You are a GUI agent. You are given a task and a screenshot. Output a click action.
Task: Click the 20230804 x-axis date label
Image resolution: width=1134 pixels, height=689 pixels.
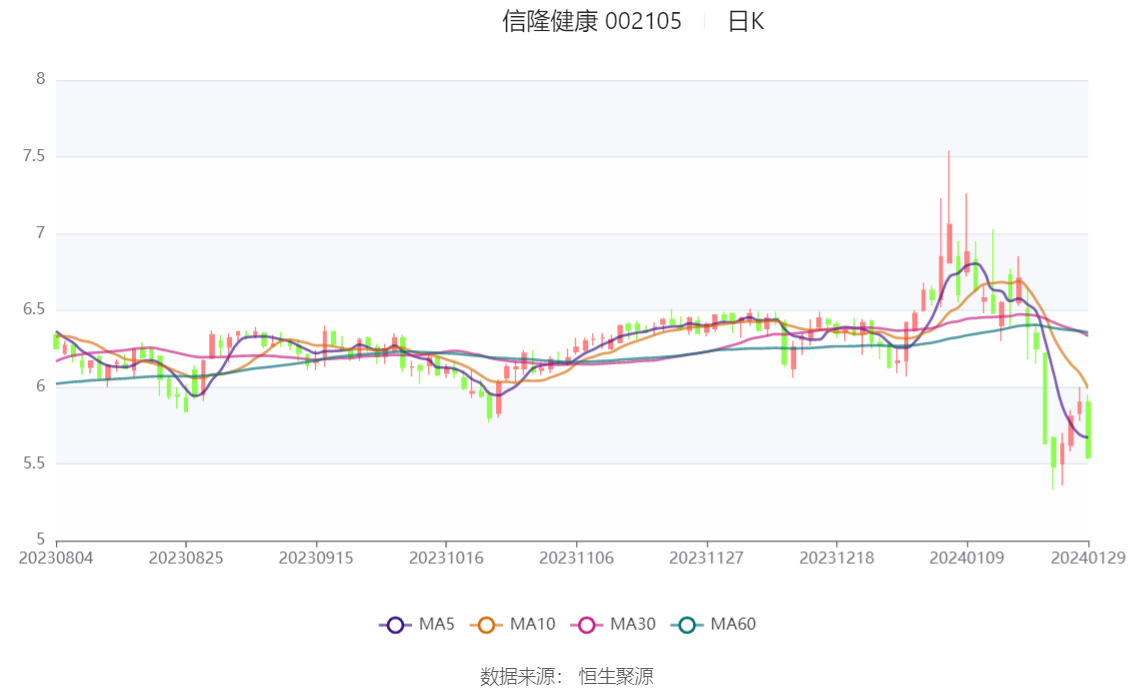point(56,558)
